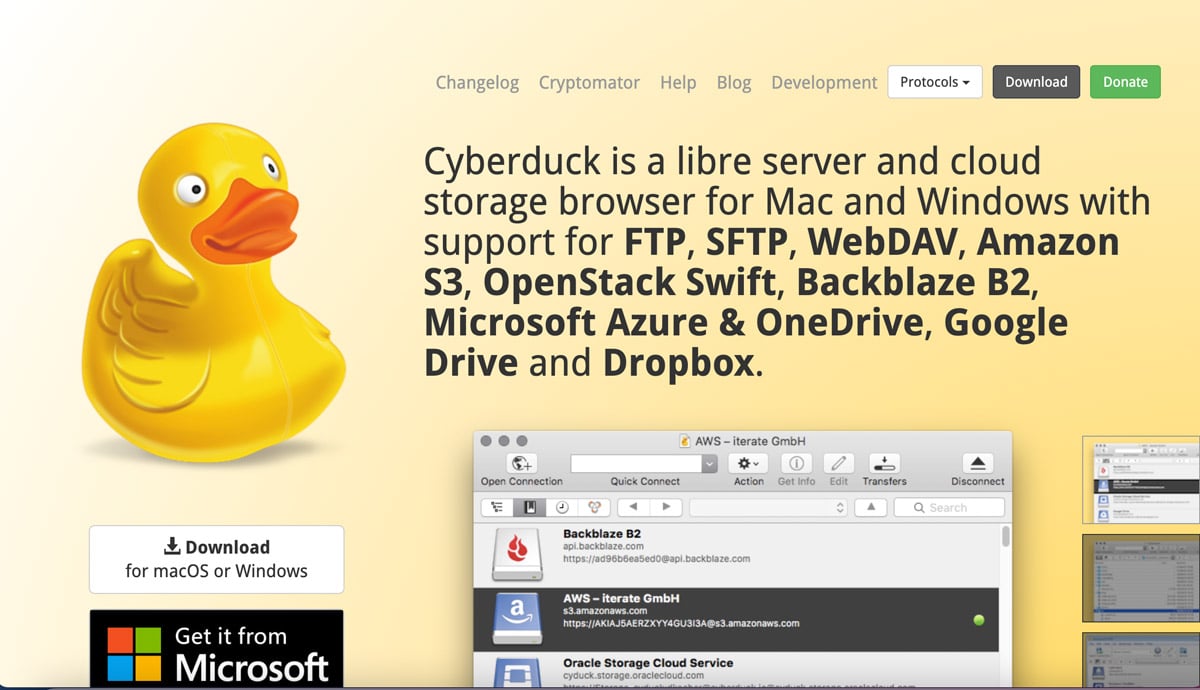Click the s3.amazonaws.com hostname text

(x=606, y=610)
